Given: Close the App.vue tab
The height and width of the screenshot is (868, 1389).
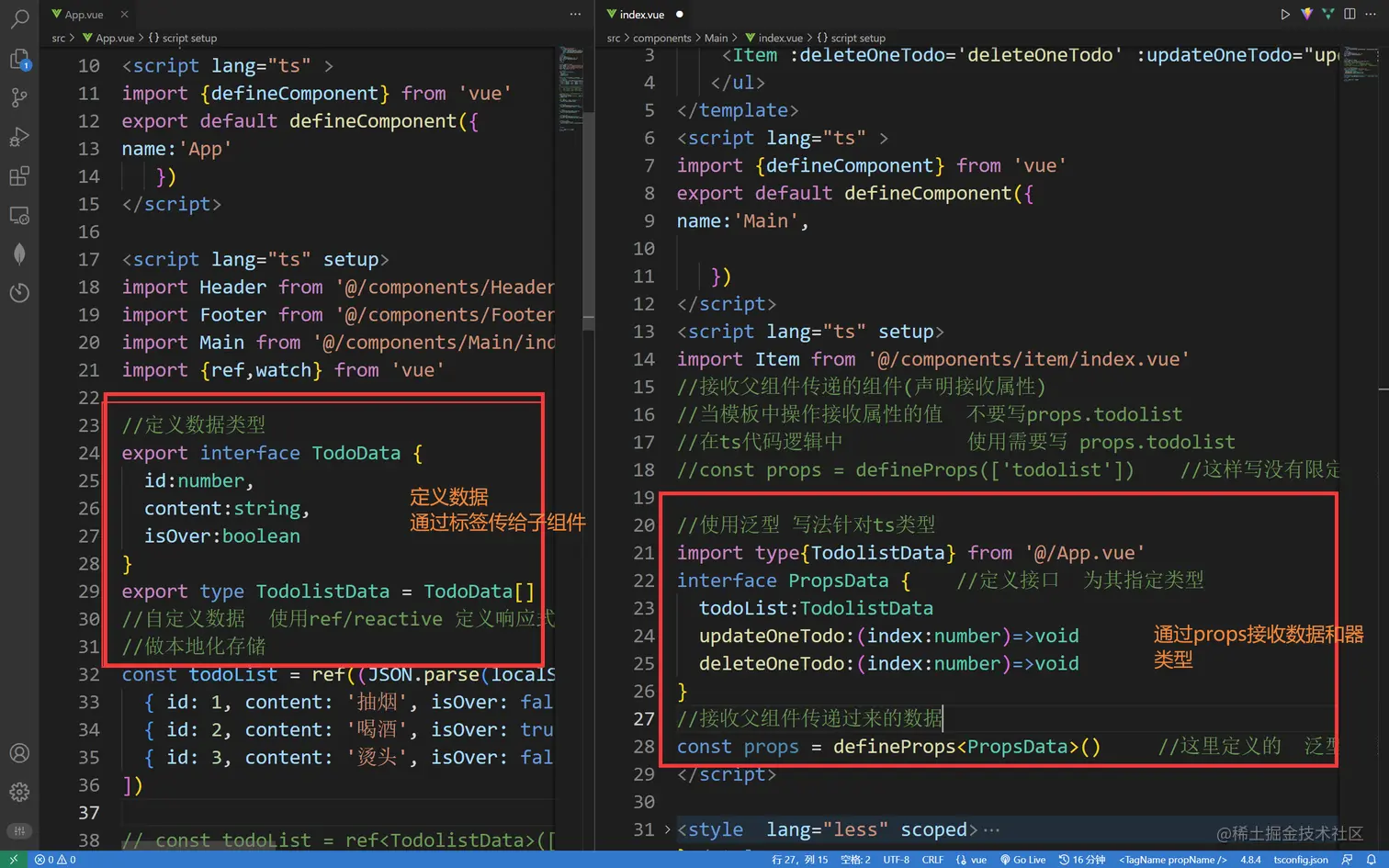Looking at the screenshot, I should pyautogui.click(x=124, y=14).
